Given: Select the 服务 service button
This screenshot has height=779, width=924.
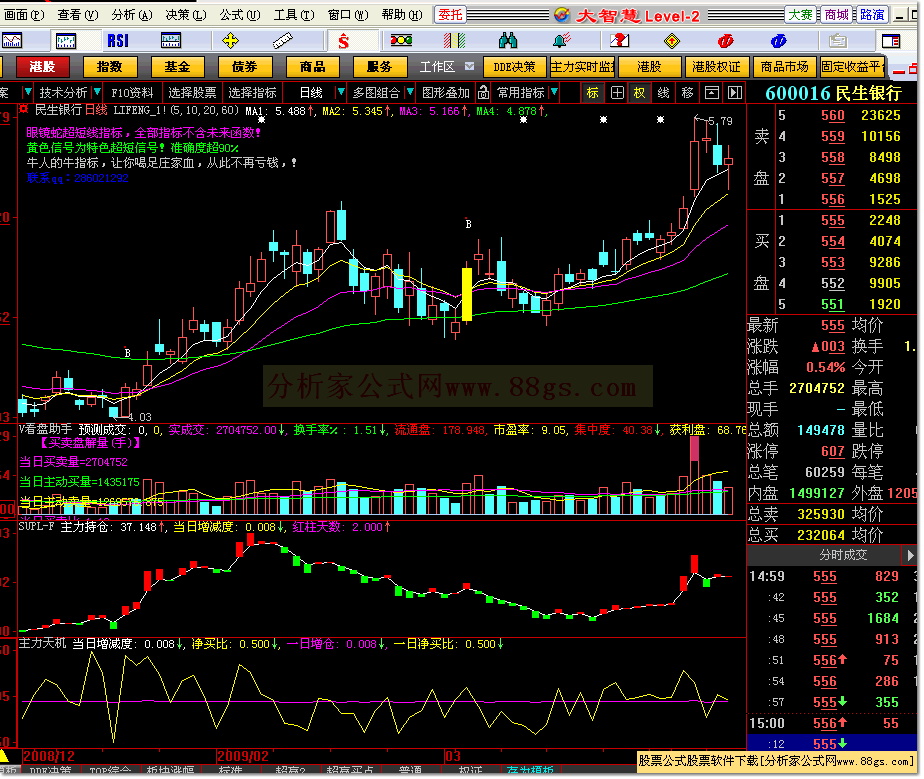Looking at the screenshot, I should (380, 67).
